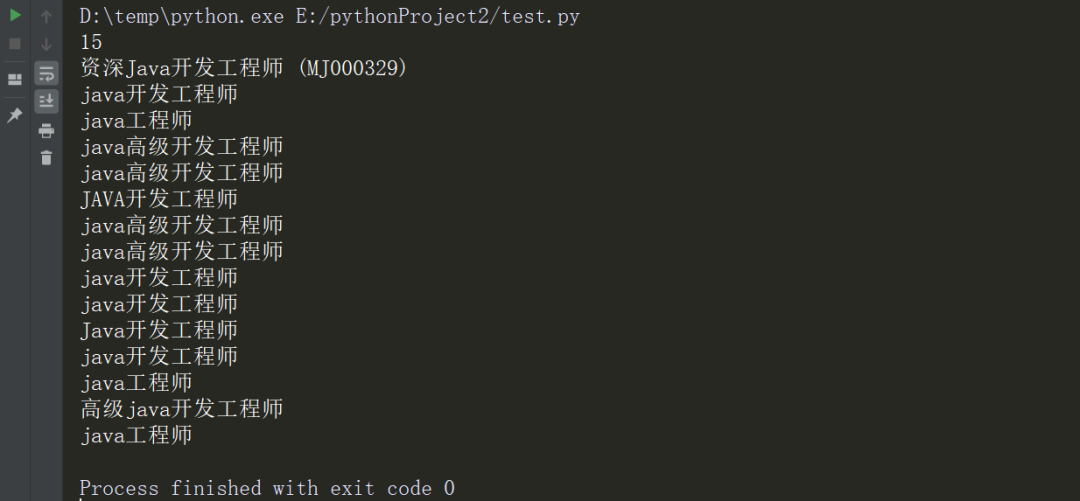Screen dimensions: 1080x501
Task: Clear all console output with trash icon
Action: pos(46,158)
